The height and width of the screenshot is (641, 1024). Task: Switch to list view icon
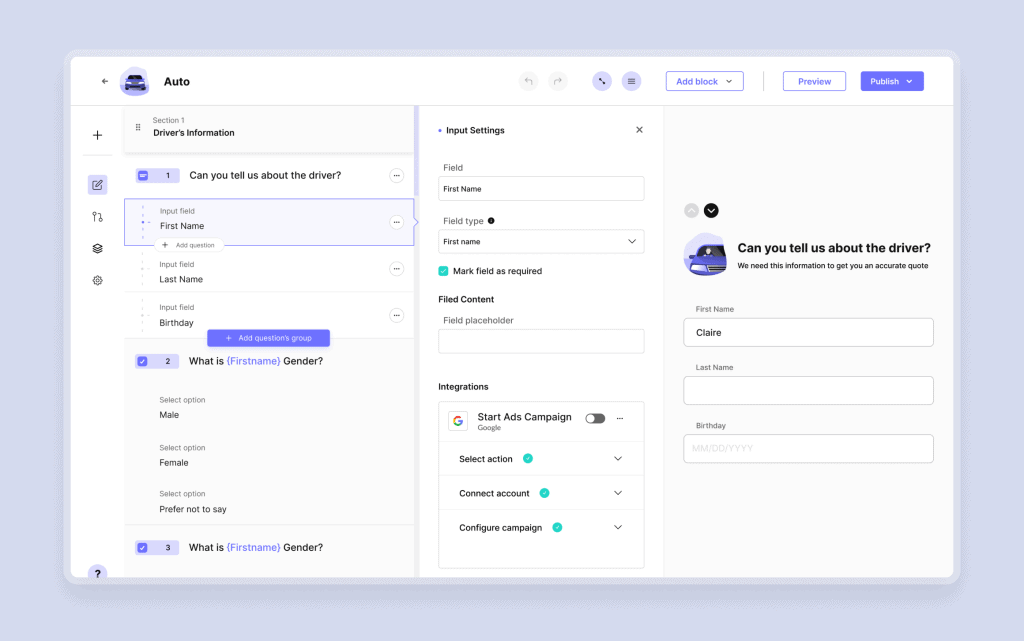[632, 81]
